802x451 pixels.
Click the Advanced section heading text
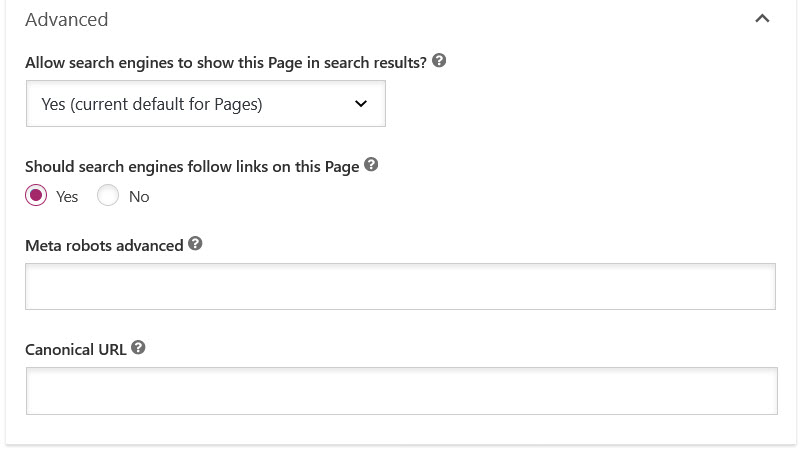tap(66, 20)
